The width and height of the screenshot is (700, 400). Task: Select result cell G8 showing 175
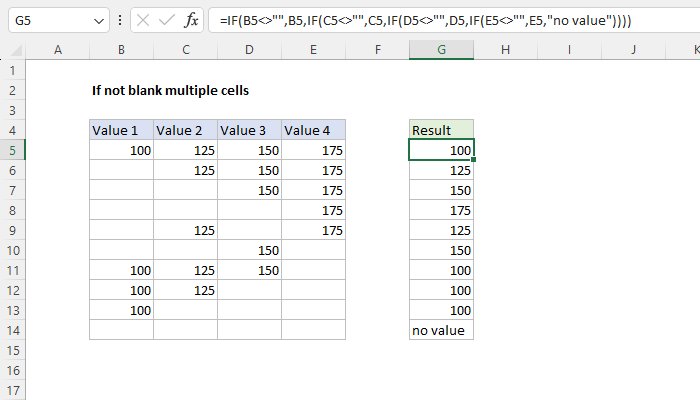(442, 210)
